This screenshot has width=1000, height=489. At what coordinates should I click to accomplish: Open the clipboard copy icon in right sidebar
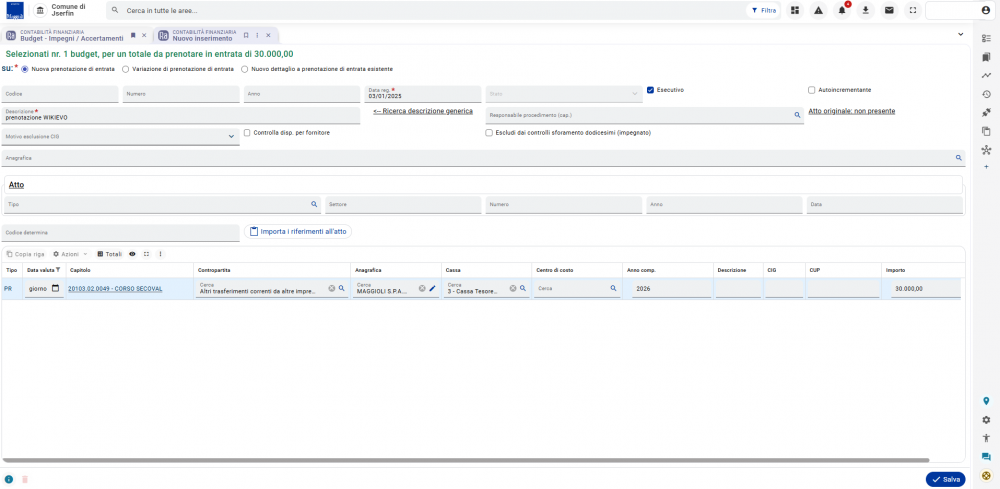coord(986,131)
